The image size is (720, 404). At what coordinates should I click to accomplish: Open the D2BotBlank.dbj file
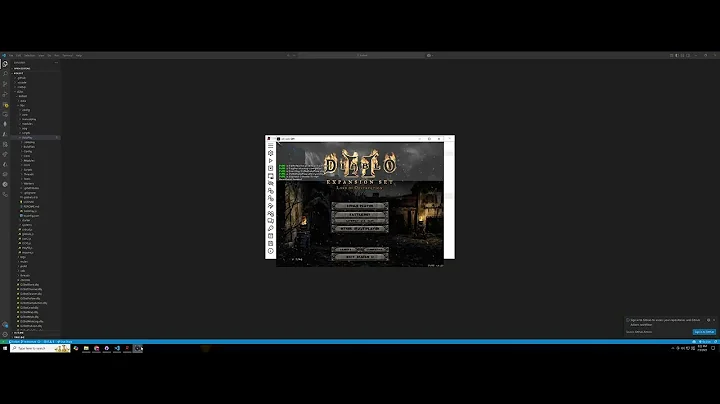29,285
